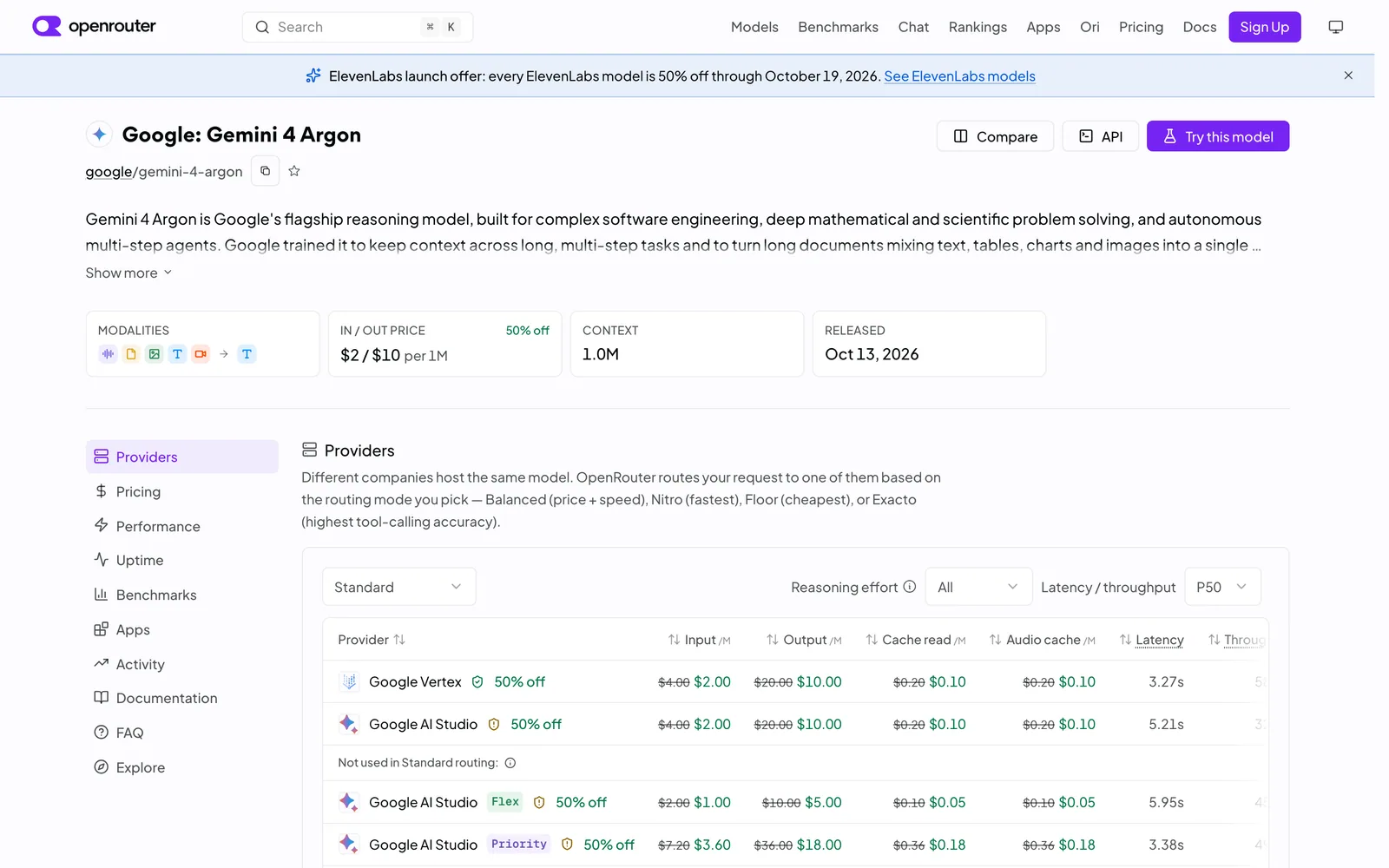Image resolution: width=1389 pixels, height=868 pixels.
Task: Open the P50 percentile dropdown
Action: (x=1222, y=587)
